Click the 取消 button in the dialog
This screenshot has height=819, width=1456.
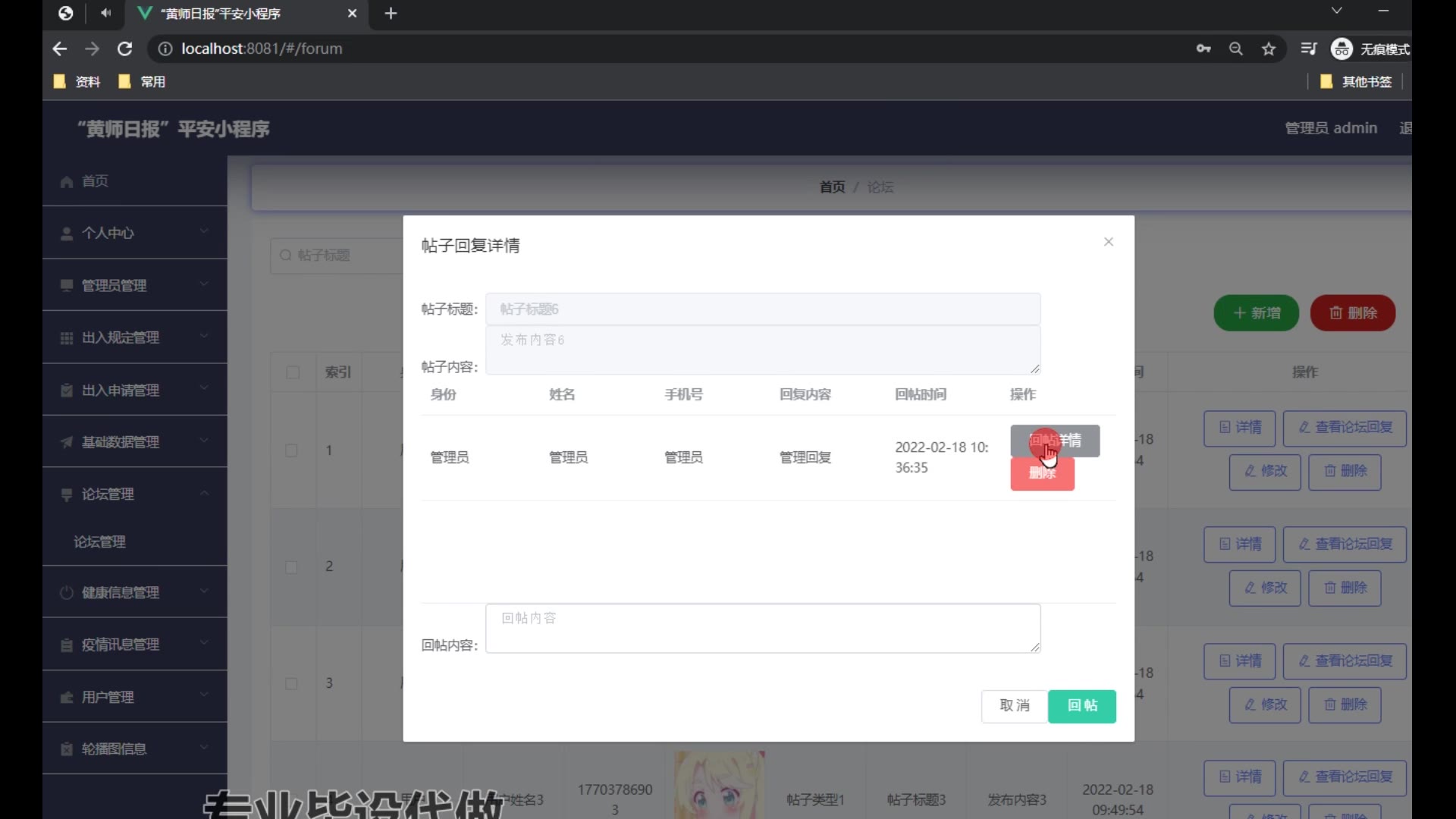click(x=1014, y=705)
